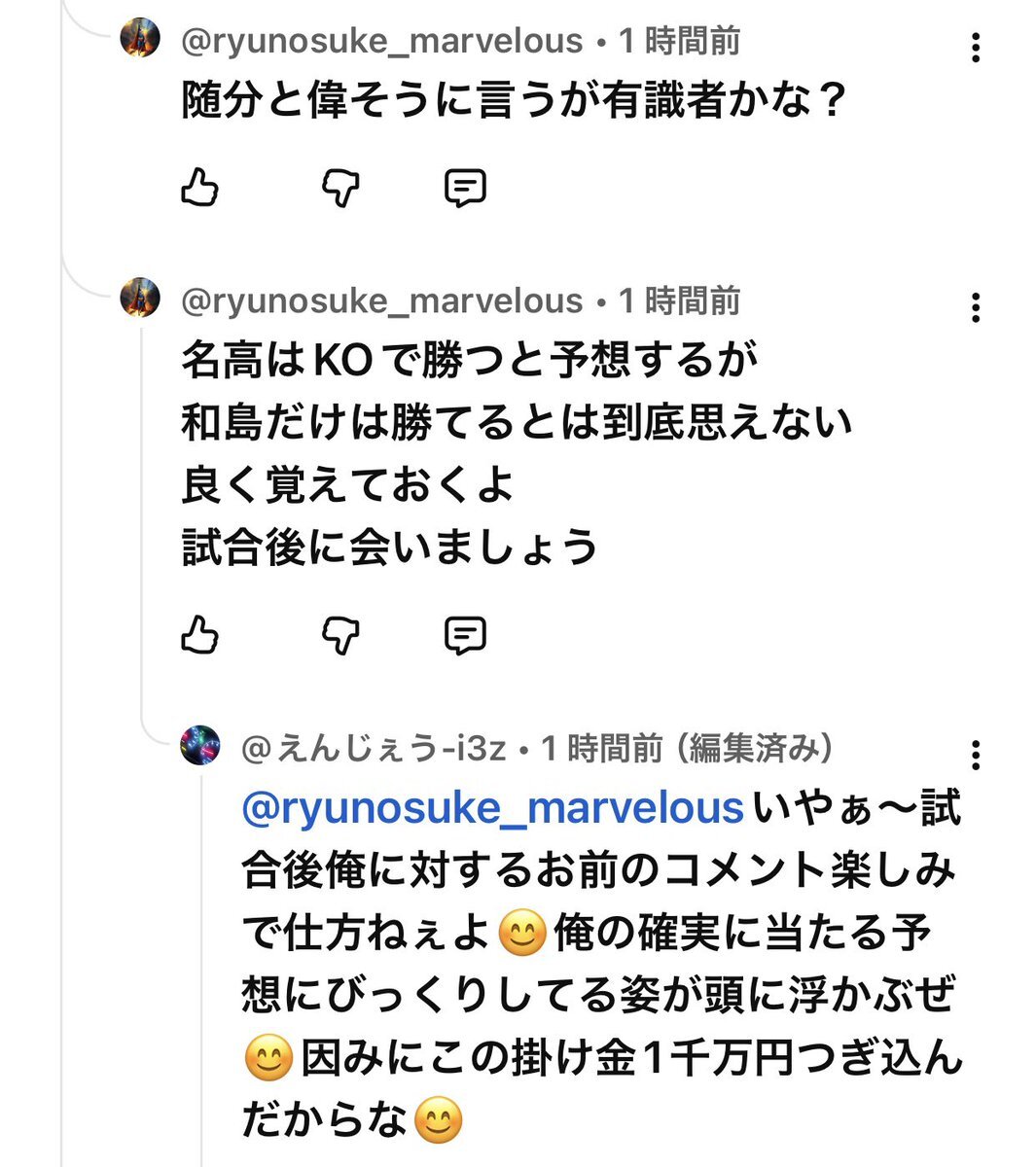Open えんじぇう-i3z profile avatar
The image size is (1036, 1167).
(x=200, y=746)
